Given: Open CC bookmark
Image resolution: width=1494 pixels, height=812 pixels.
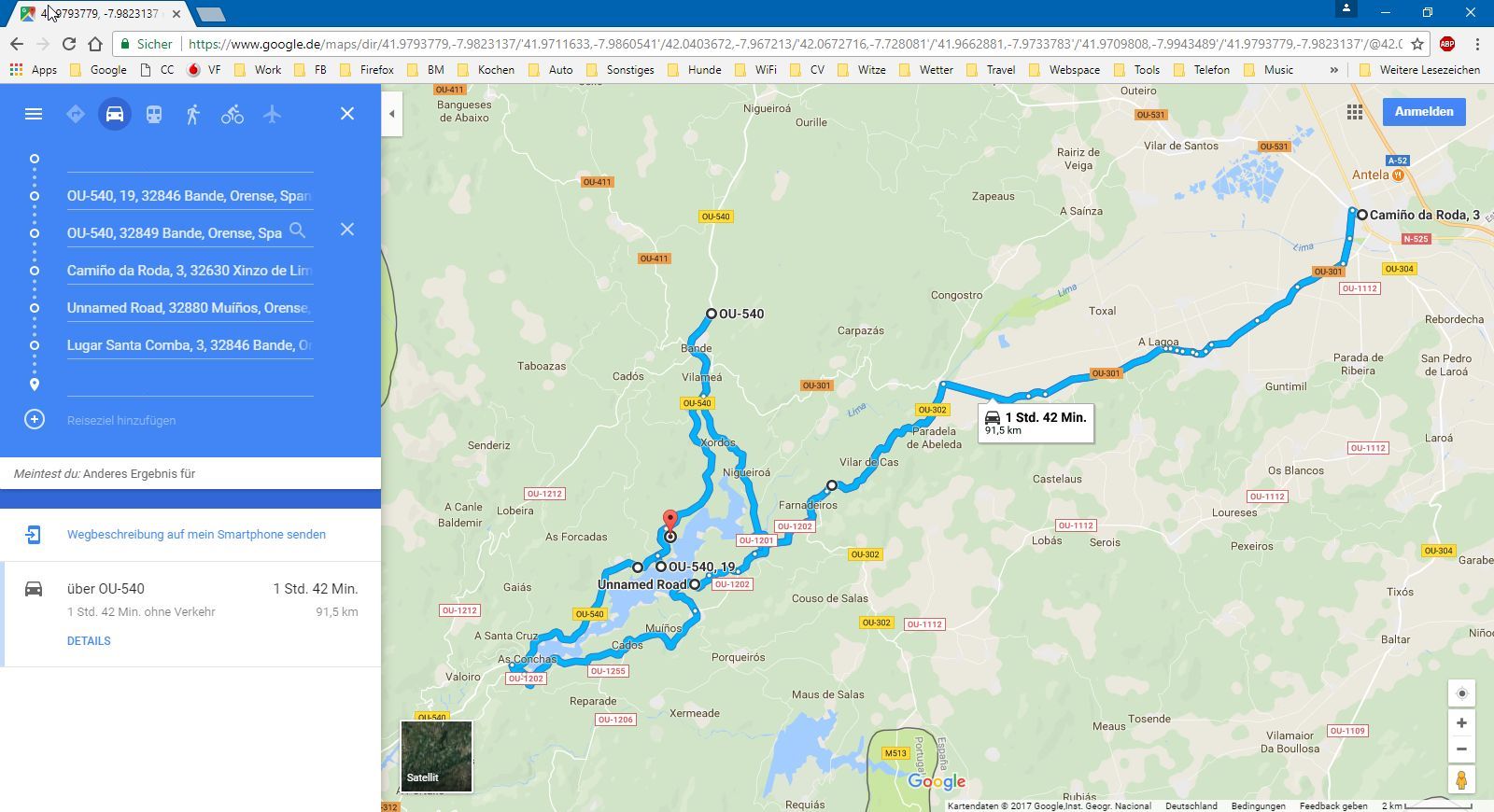Looking at the screenshot, I should point(157,70).
